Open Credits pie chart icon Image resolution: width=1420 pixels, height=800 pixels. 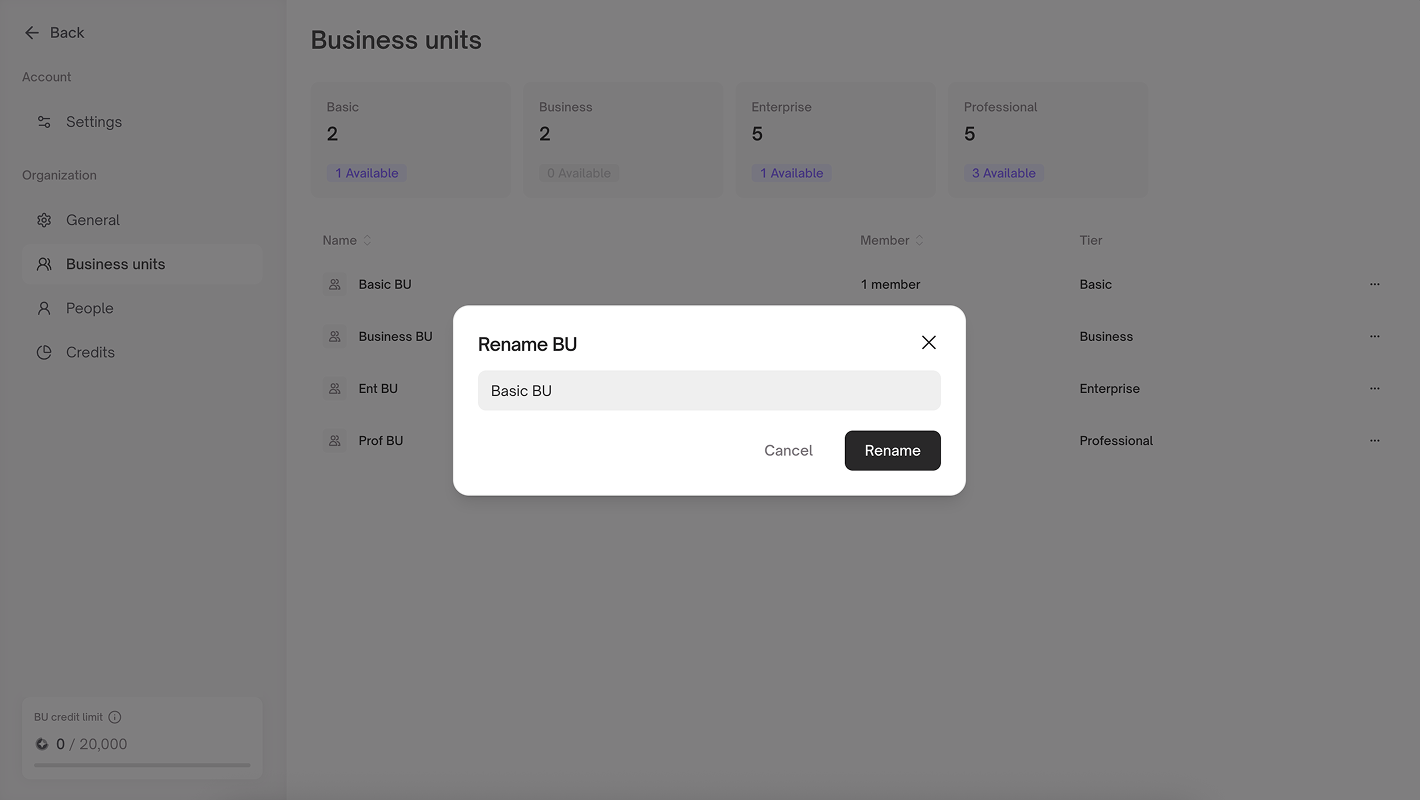coord(44,352)
